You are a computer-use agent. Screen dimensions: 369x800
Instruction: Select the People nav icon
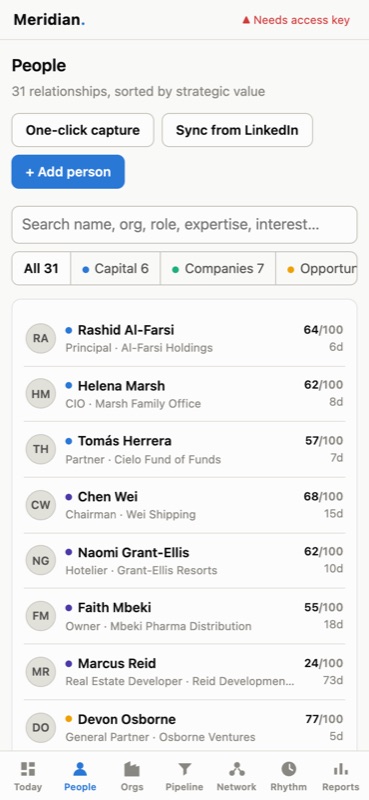click(80, 769)
